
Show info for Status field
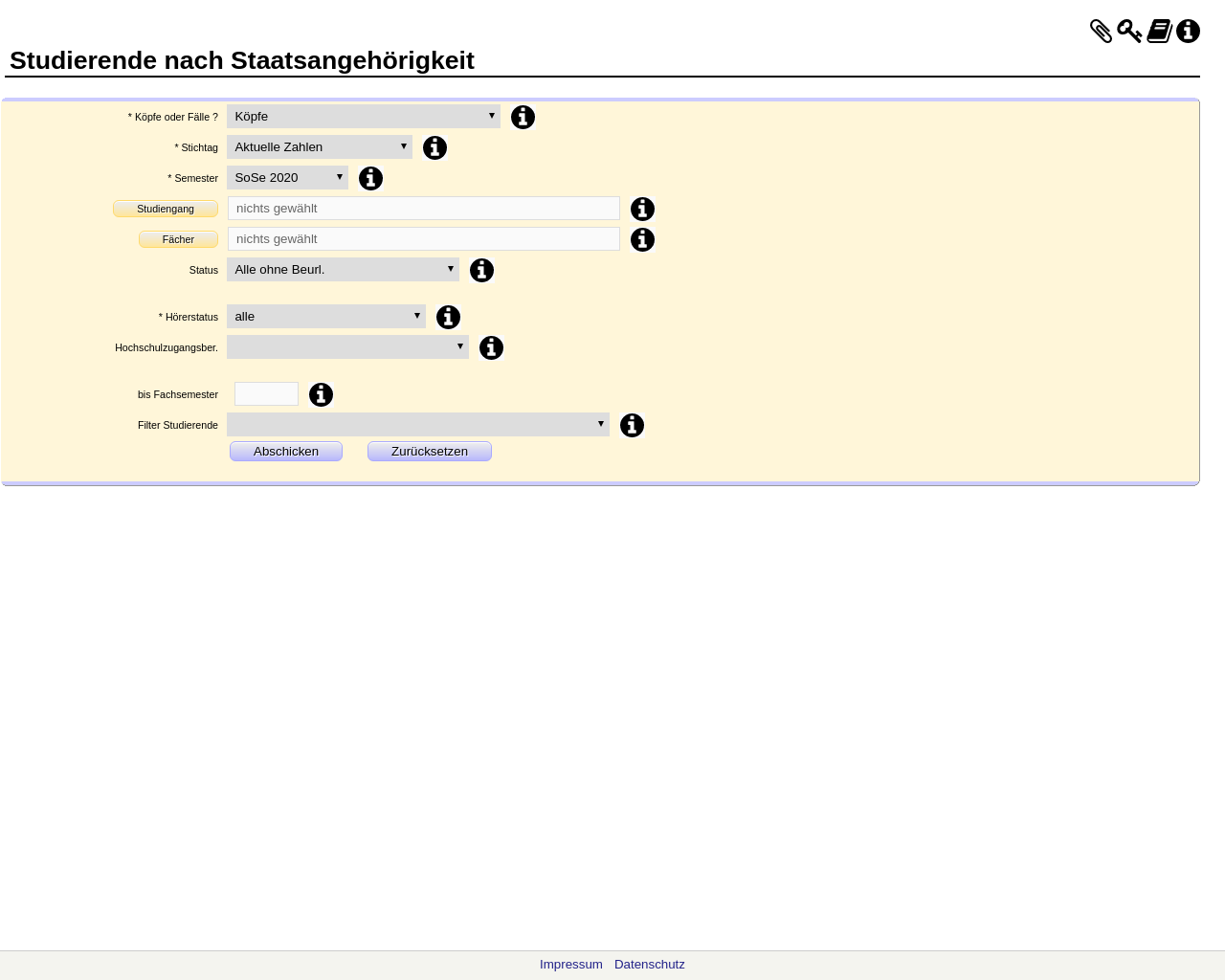pos(481,270)
